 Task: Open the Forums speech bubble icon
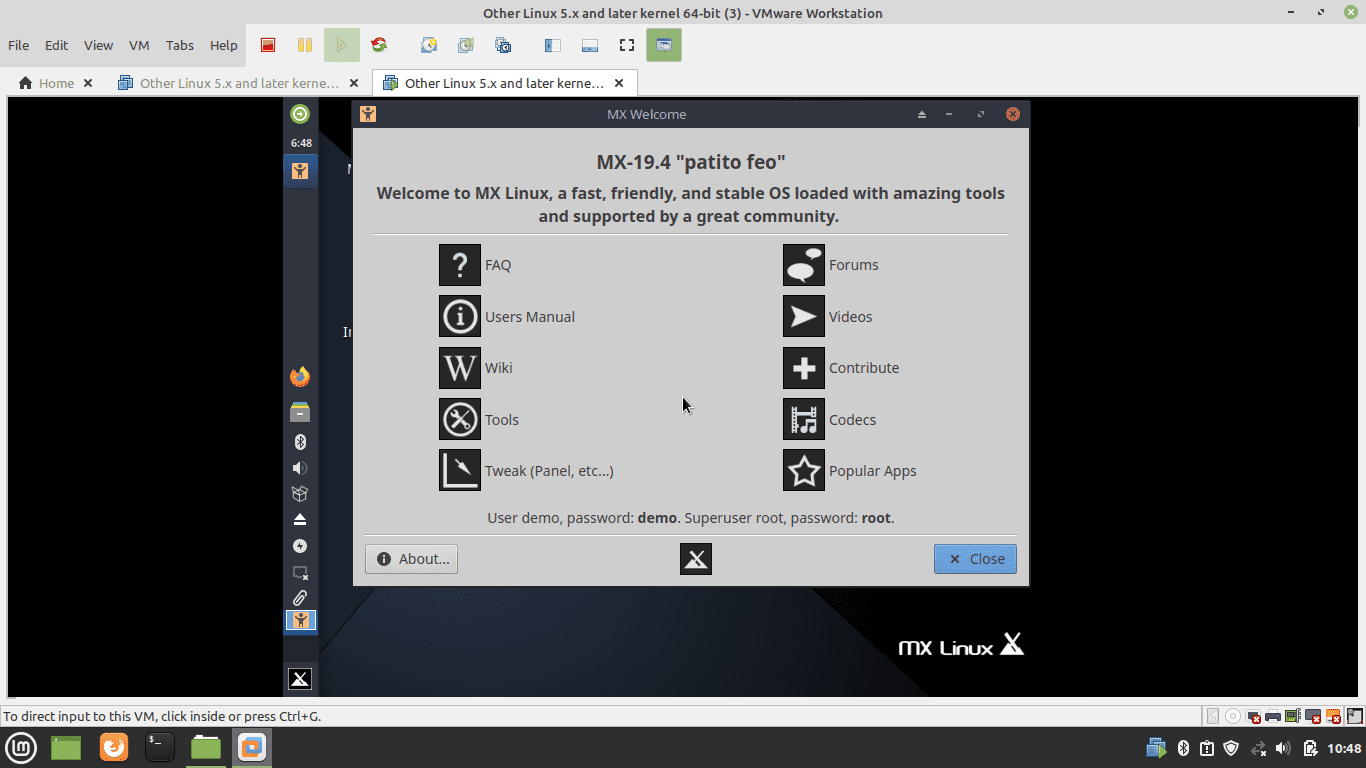click(804, 265)
